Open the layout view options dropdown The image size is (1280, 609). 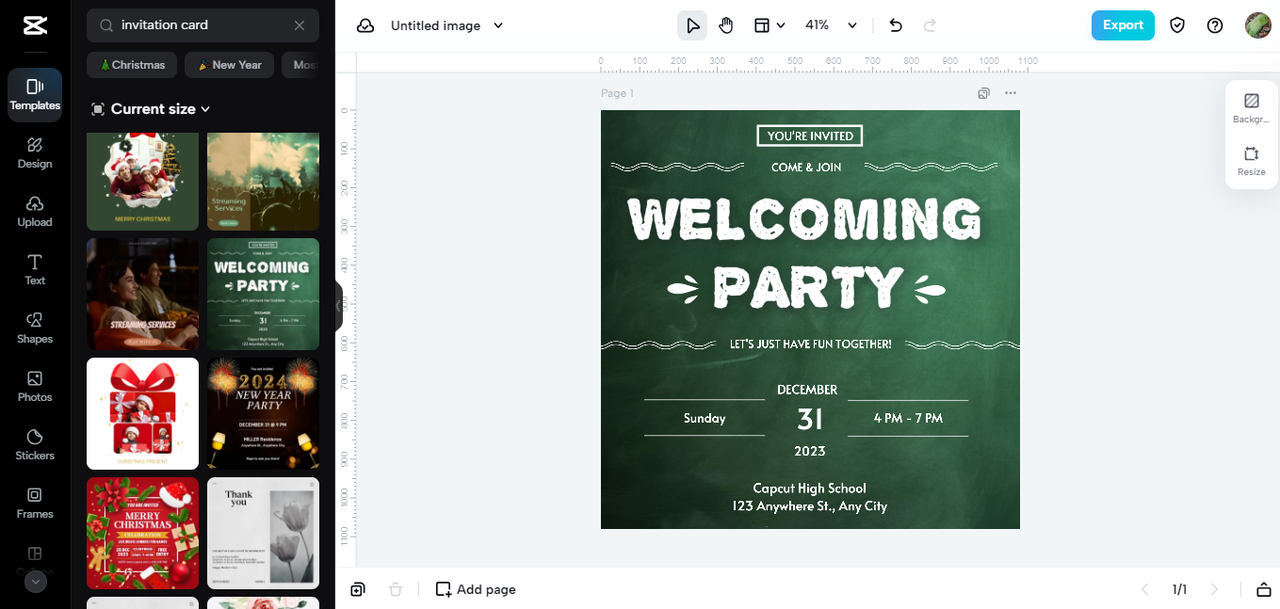(x=769, y=26)
